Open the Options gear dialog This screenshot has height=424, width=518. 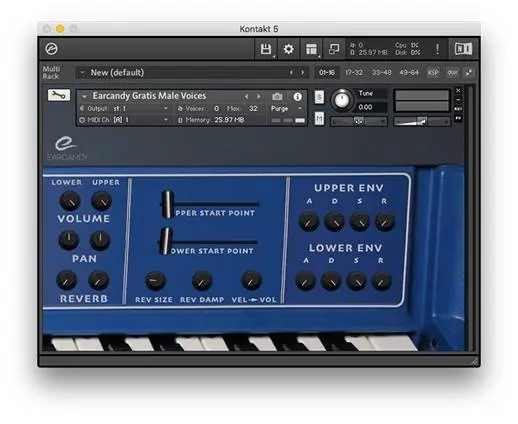tap(288, 49)
